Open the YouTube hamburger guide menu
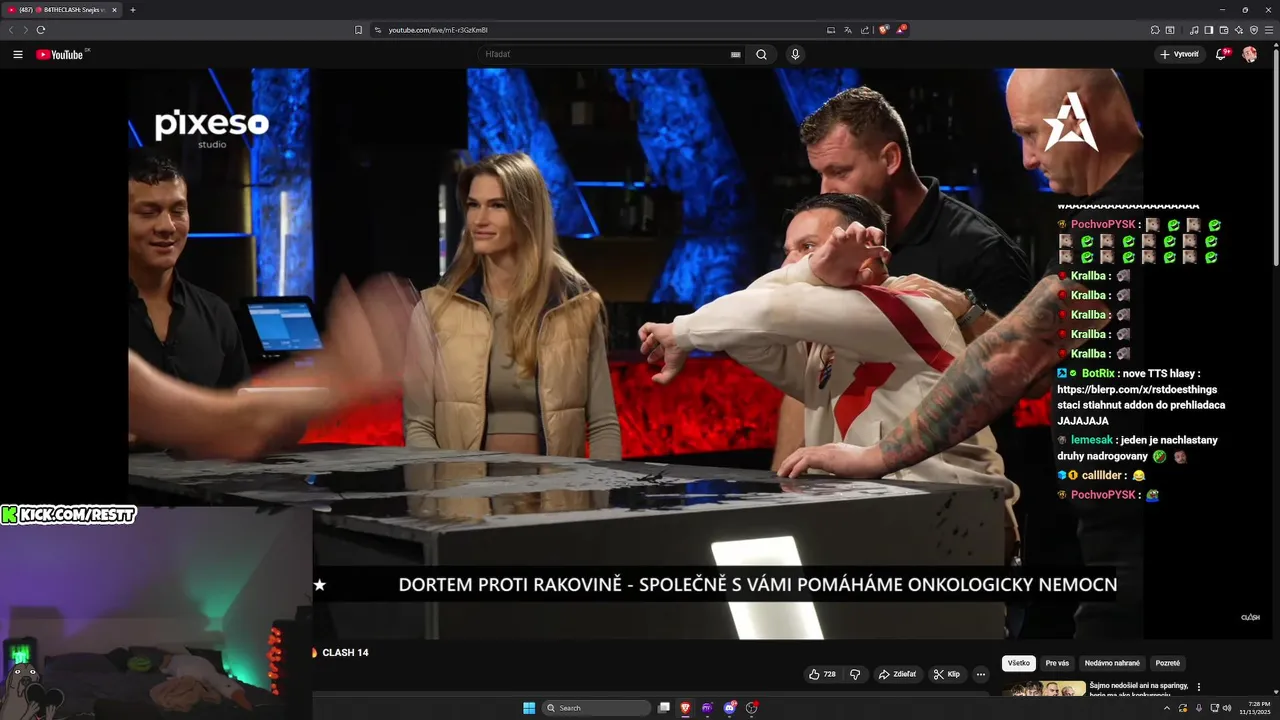Viewport: 1280px width, 720px height. pos(18,55)
